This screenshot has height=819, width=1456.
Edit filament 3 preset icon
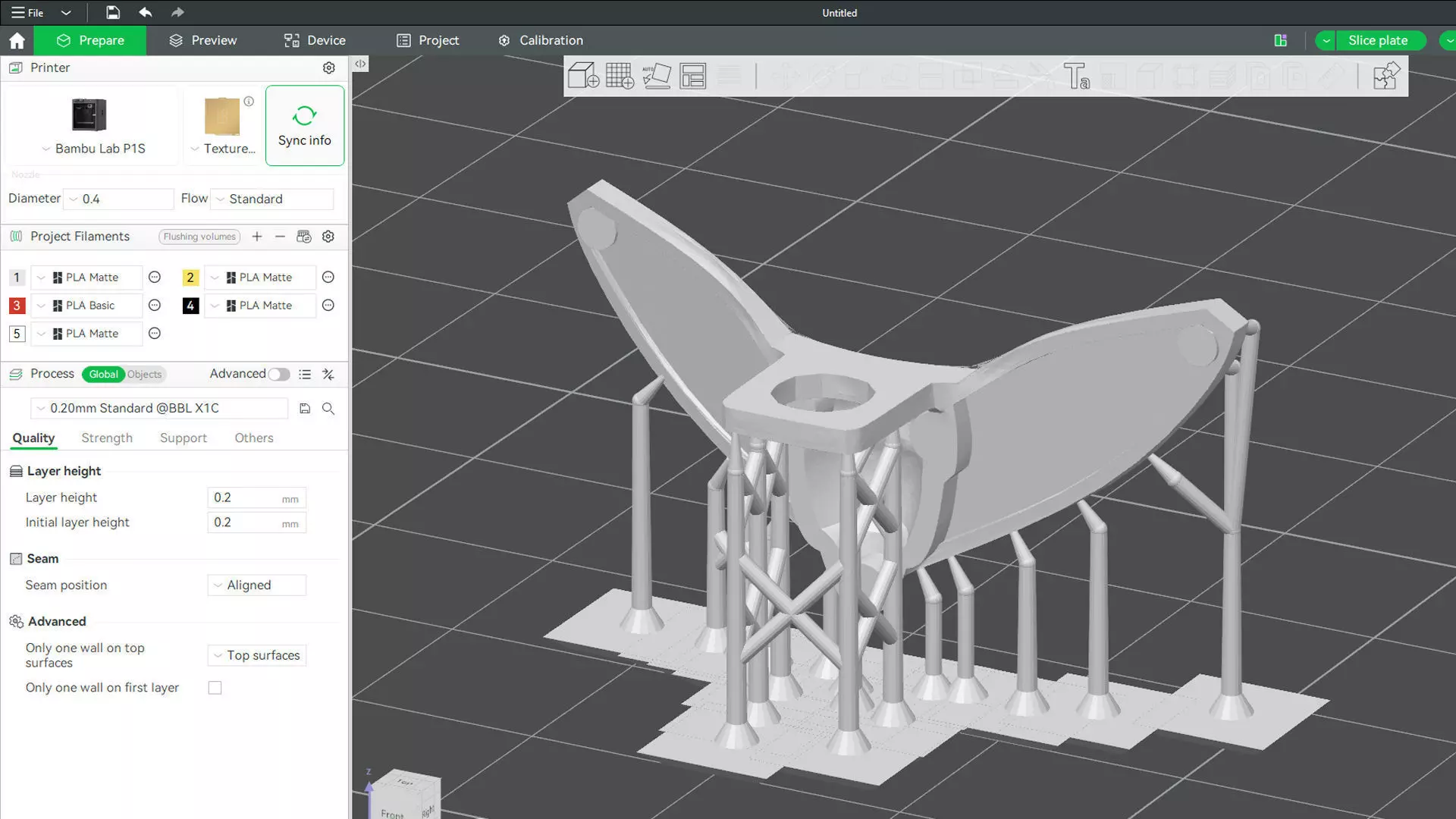[x=155, y=306]
